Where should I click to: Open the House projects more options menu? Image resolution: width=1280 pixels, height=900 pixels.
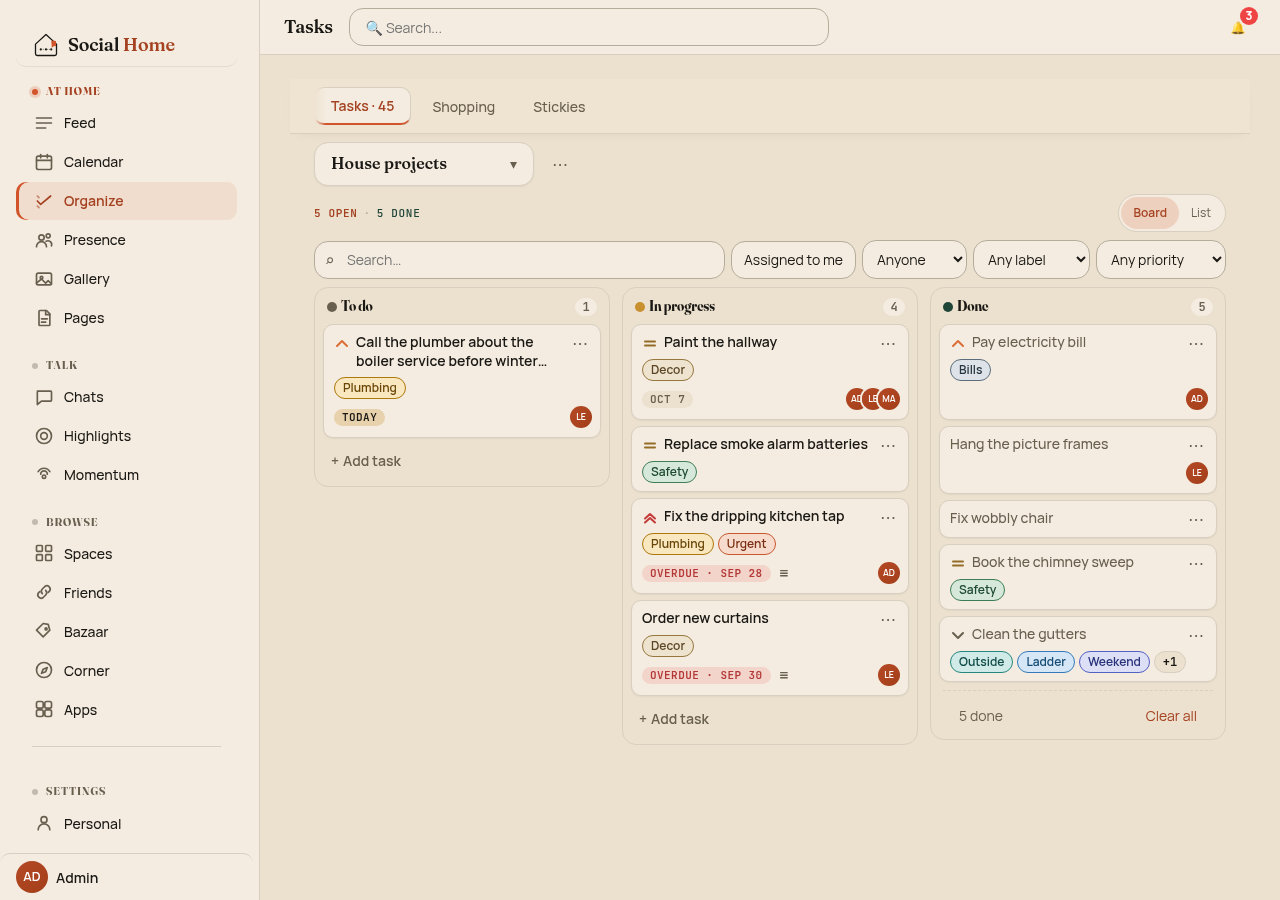[x=560, y=164]
